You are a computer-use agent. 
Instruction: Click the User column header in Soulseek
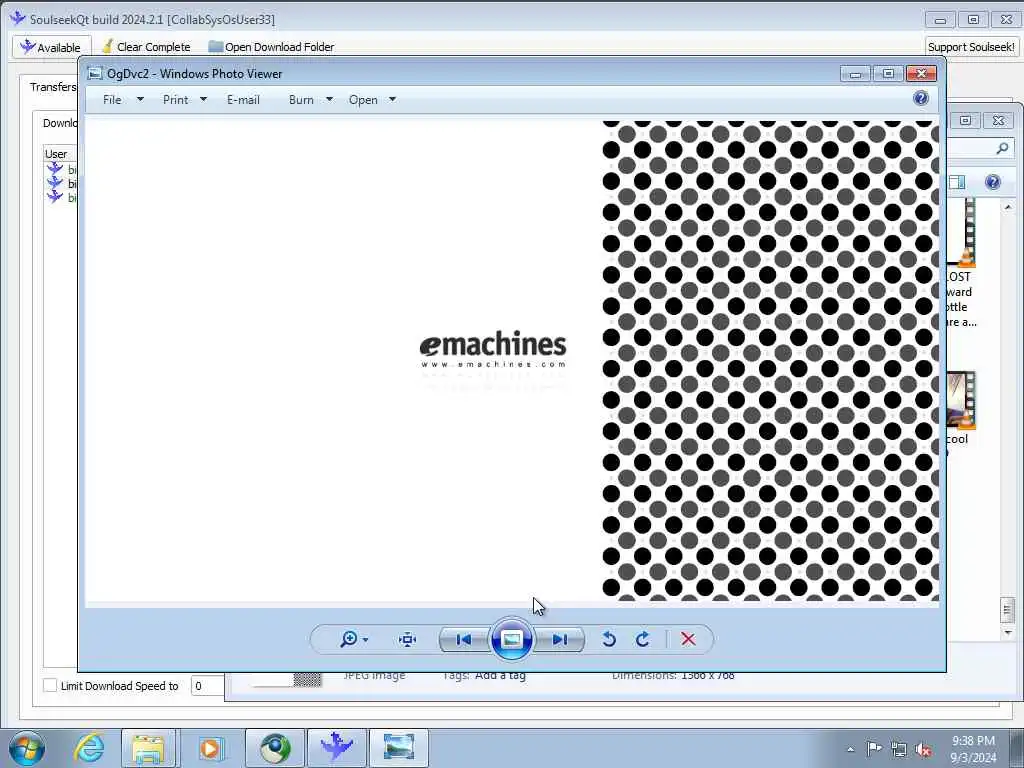[x=59, y=154]
